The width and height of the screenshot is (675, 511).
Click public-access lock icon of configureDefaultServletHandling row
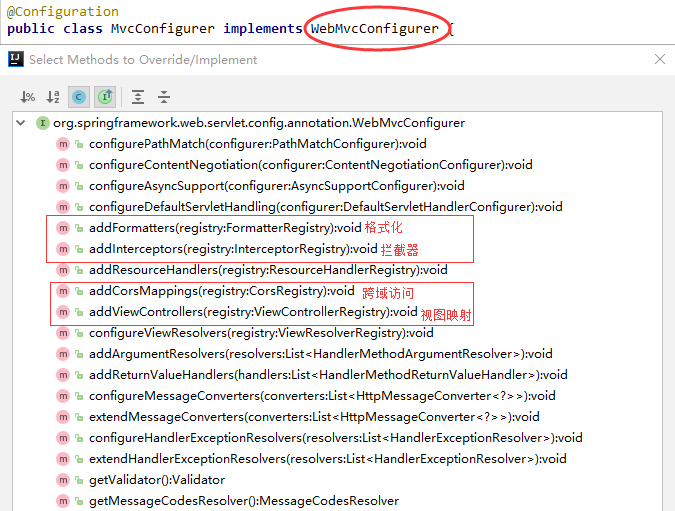point(79,207)
